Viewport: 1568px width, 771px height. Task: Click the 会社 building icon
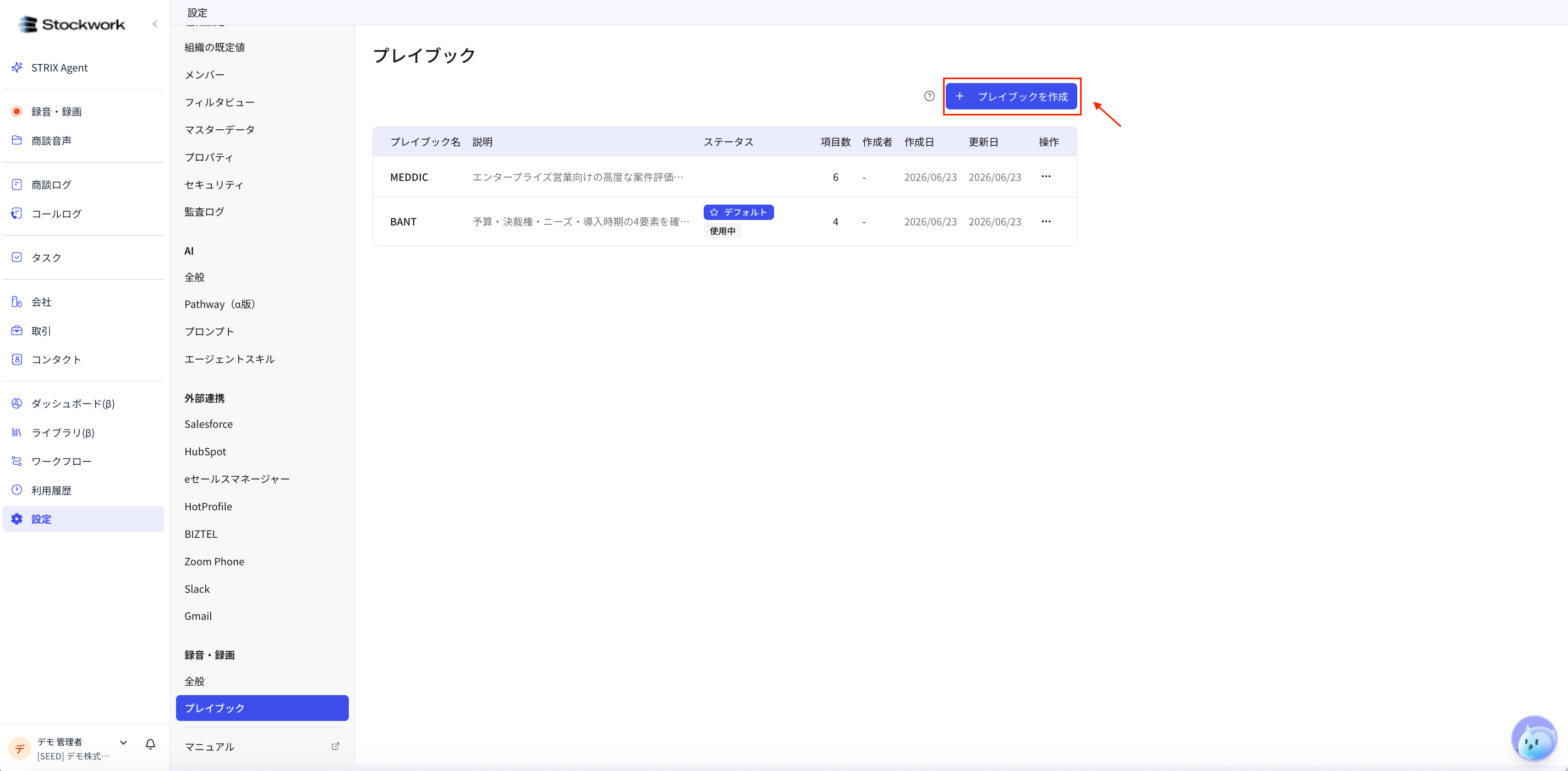click(17, 301)
